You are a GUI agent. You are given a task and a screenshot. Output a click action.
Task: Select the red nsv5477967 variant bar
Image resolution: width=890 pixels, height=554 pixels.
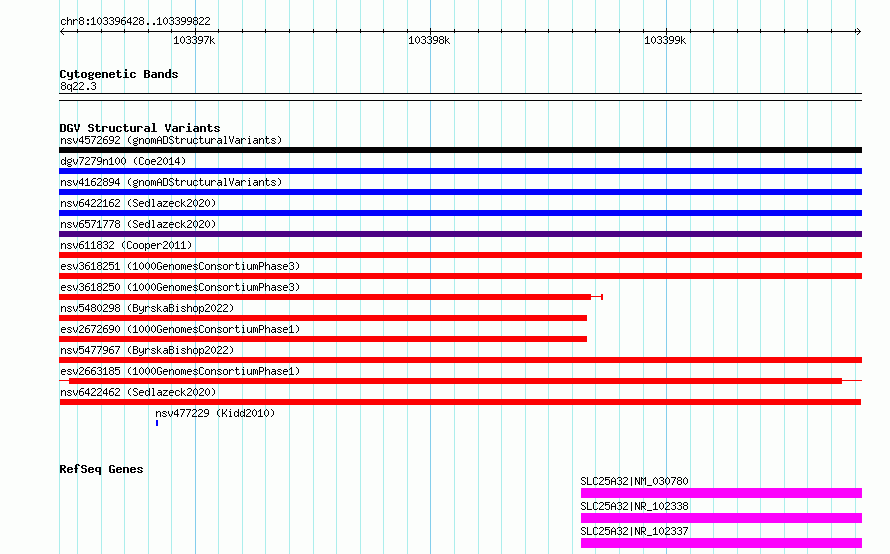tap(460, 360)
